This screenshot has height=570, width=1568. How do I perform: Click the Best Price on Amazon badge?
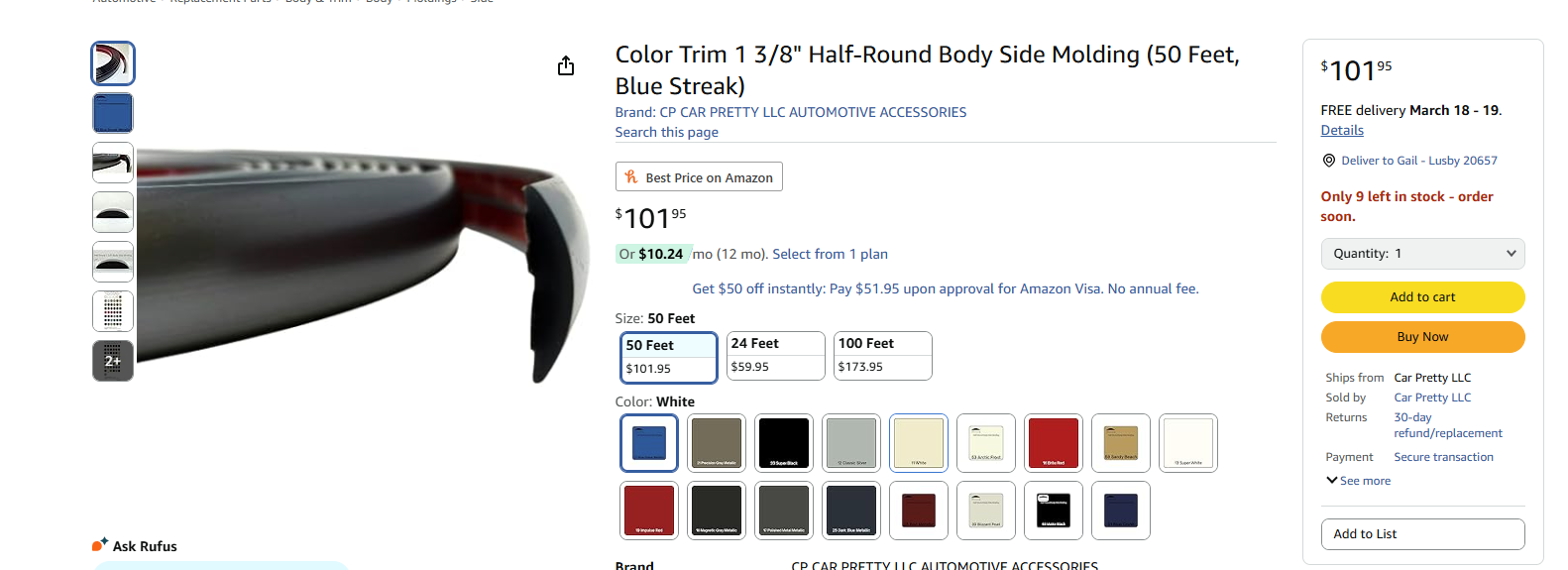(x=699, y=177)
